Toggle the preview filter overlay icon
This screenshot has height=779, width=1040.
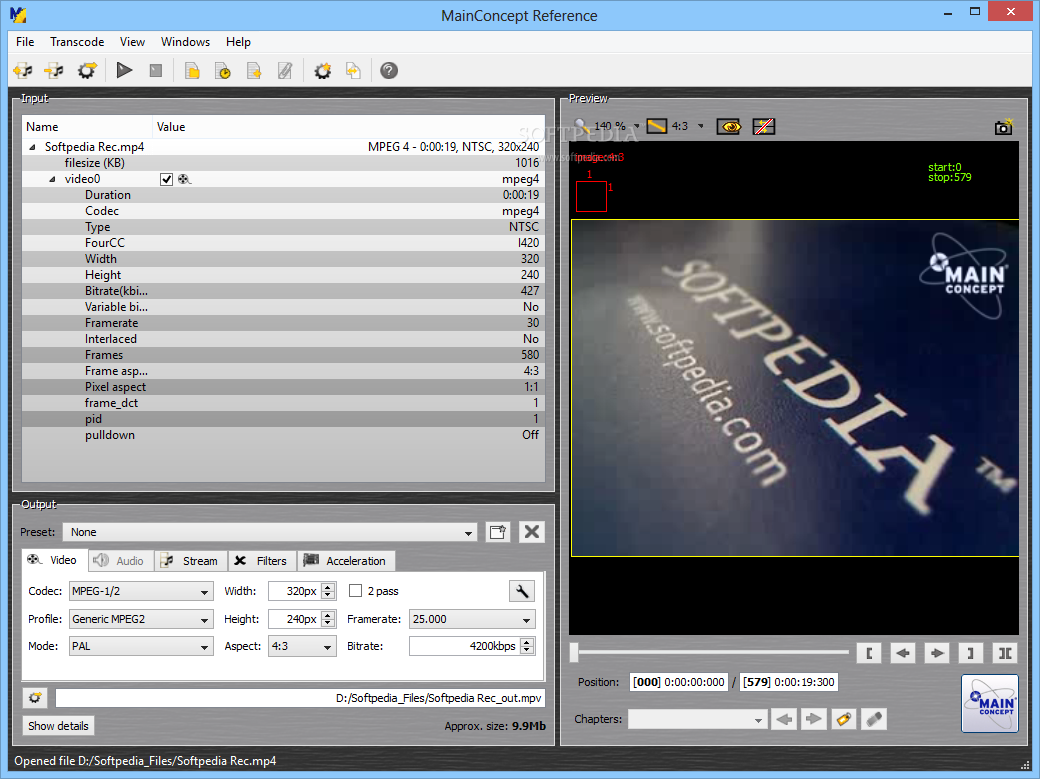tap(764, 126)
